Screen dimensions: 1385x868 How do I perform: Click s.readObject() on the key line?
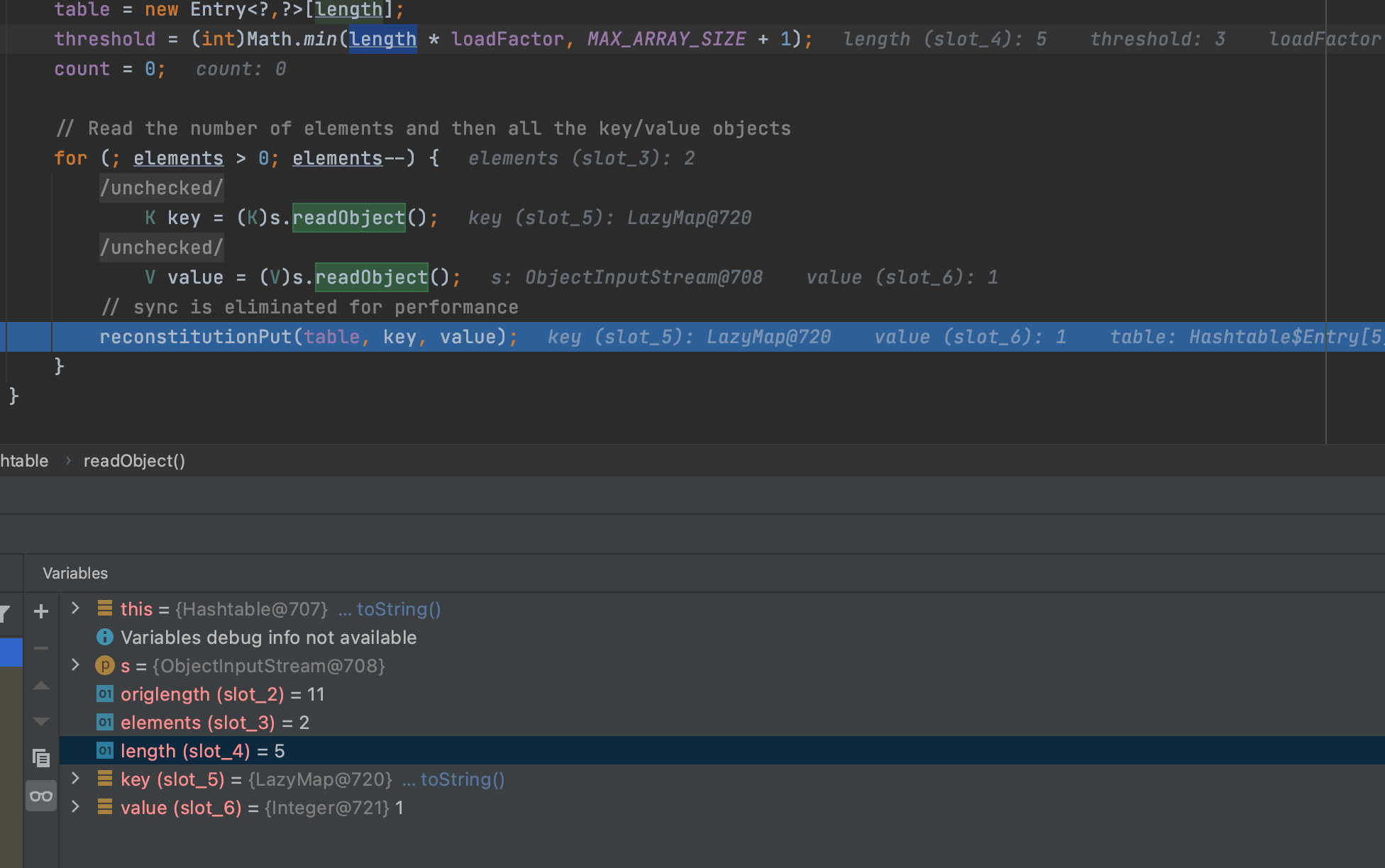pos(348,218)
